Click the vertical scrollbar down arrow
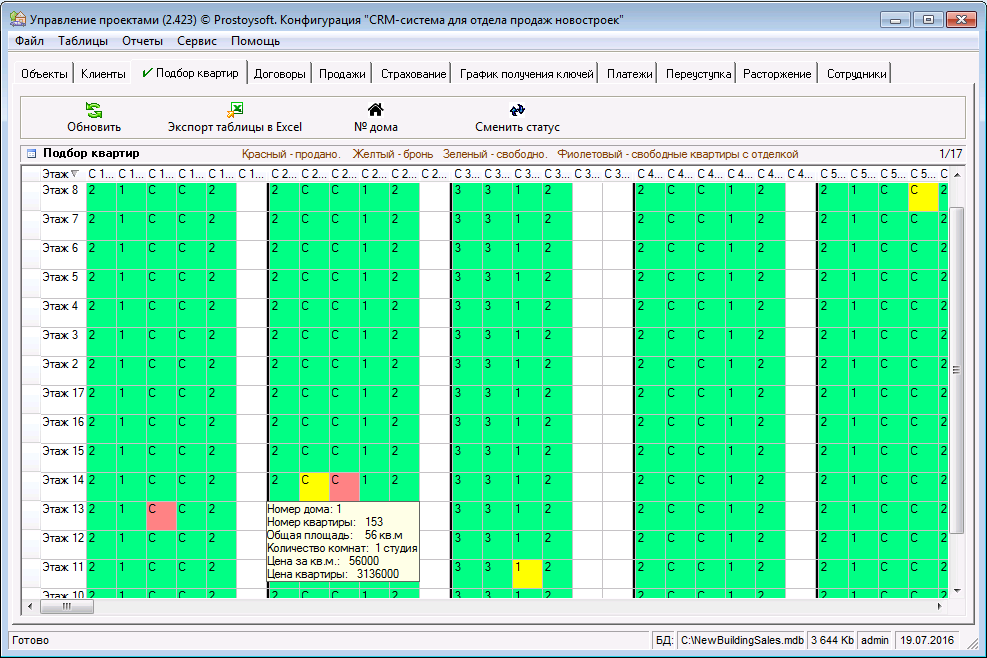Image resolution: width=987 pixels, height=658 pixels. coord(956,591)
